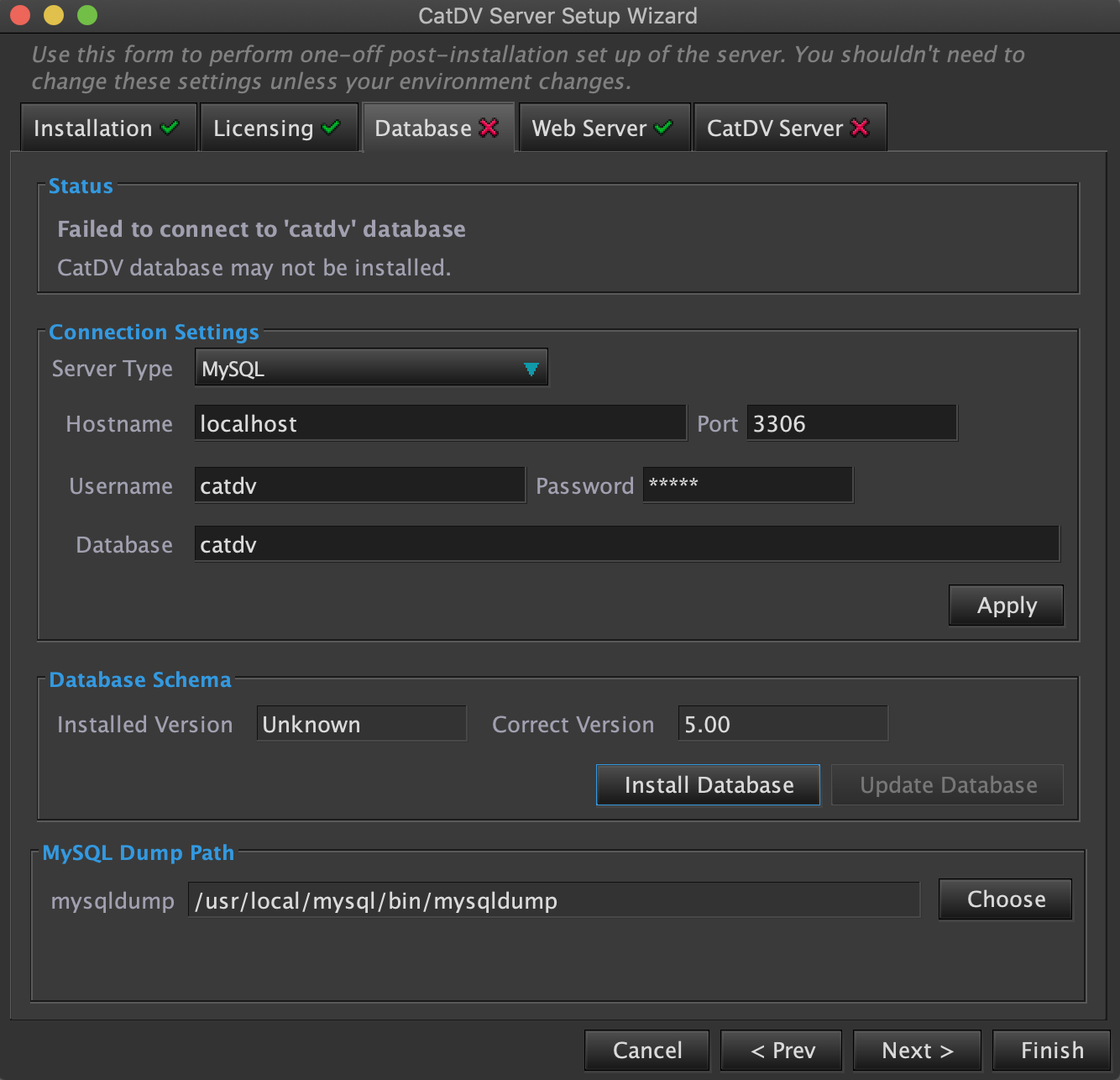
Task: Click the Database name field
Action: (626, 544)
